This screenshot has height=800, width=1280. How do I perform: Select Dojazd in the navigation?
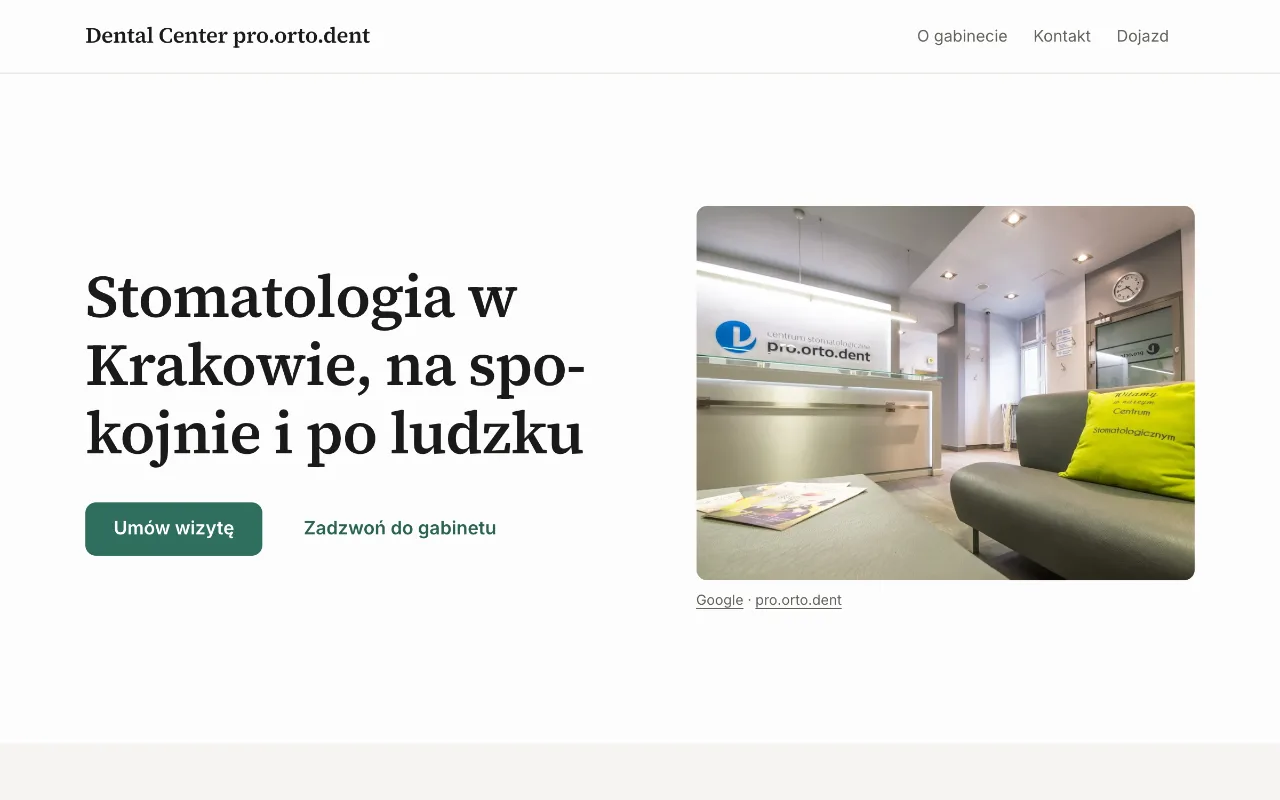click(1143, 36)
